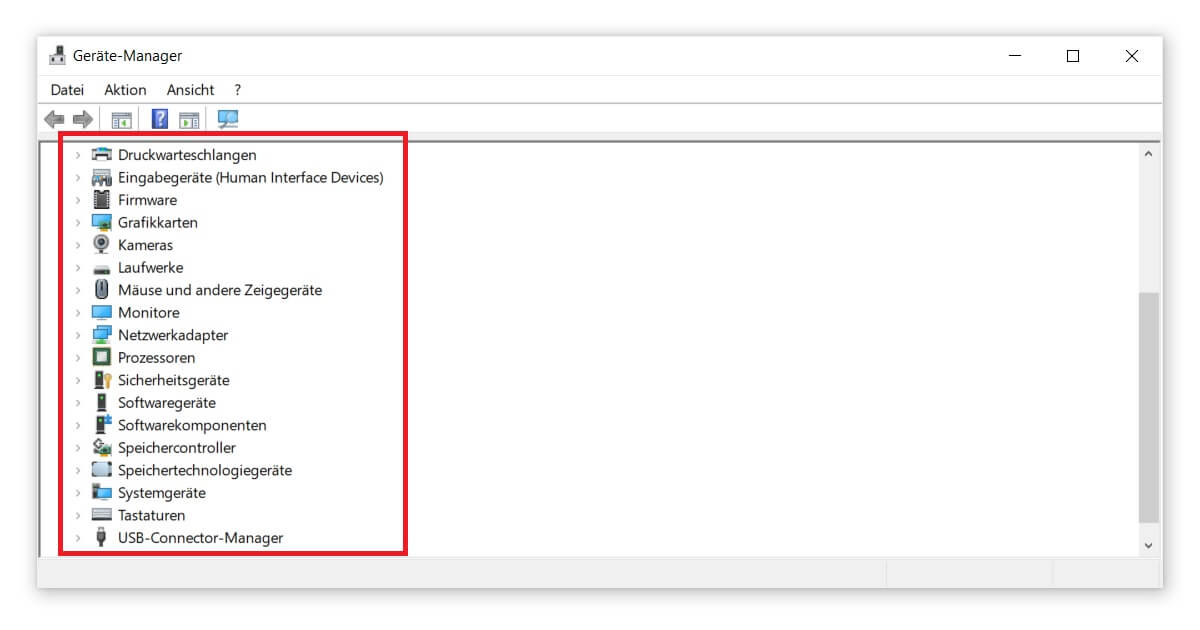Click the Forward arrow toolbar icon
This screenshot has height=630, width=1200.
(x=83, y=120)
